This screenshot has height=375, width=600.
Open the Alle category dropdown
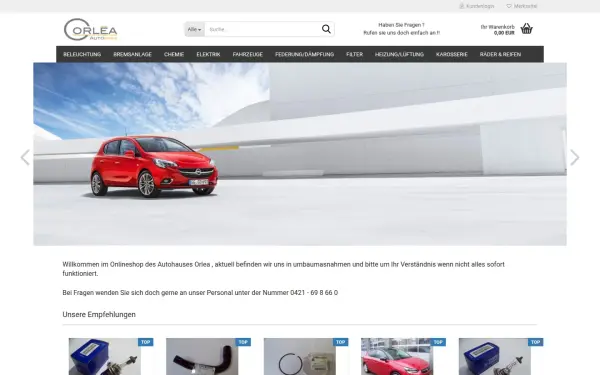pyautogui.click(x=194, y=29)
